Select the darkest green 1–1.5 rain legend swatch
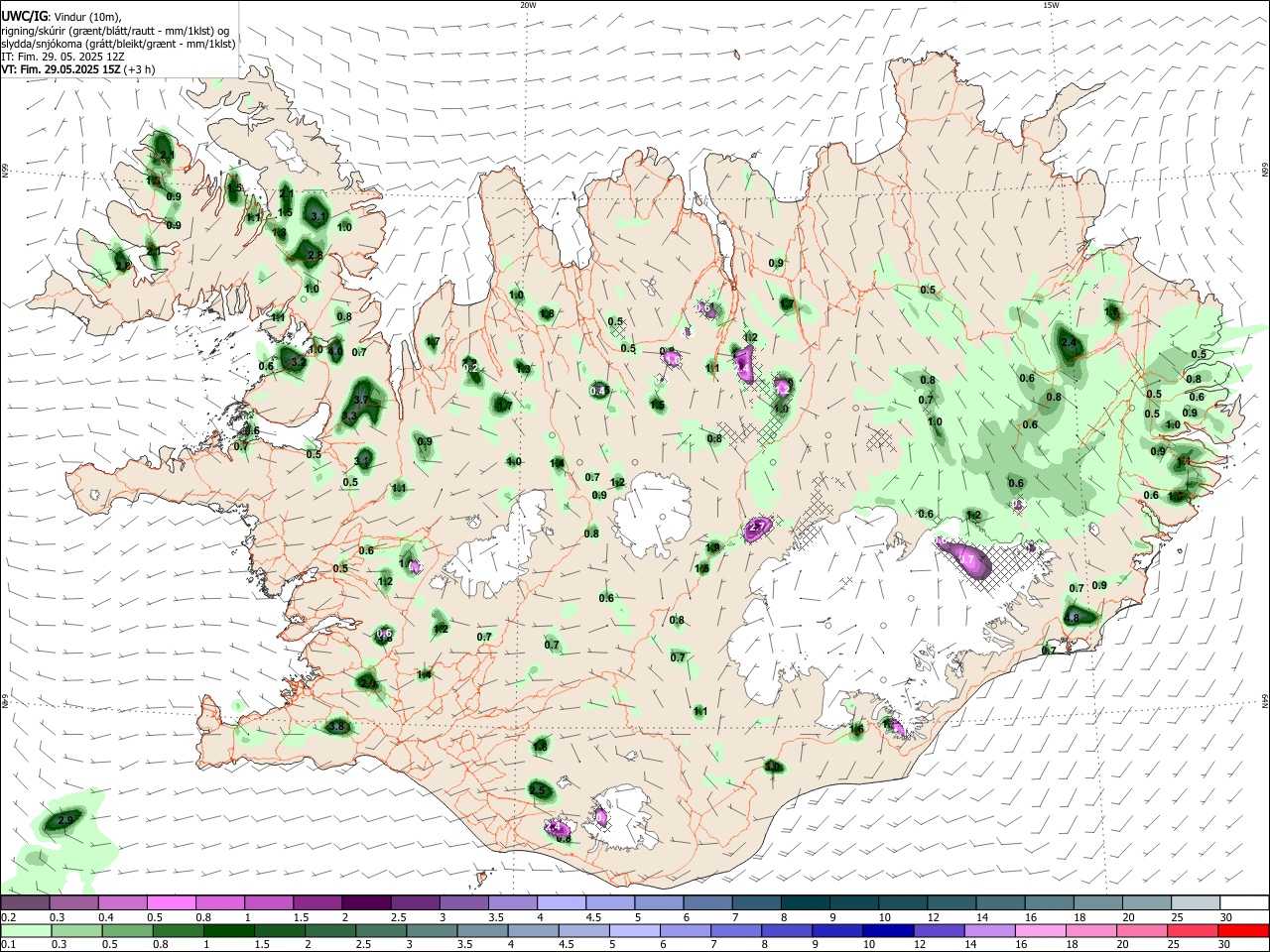 coord(227,930)
